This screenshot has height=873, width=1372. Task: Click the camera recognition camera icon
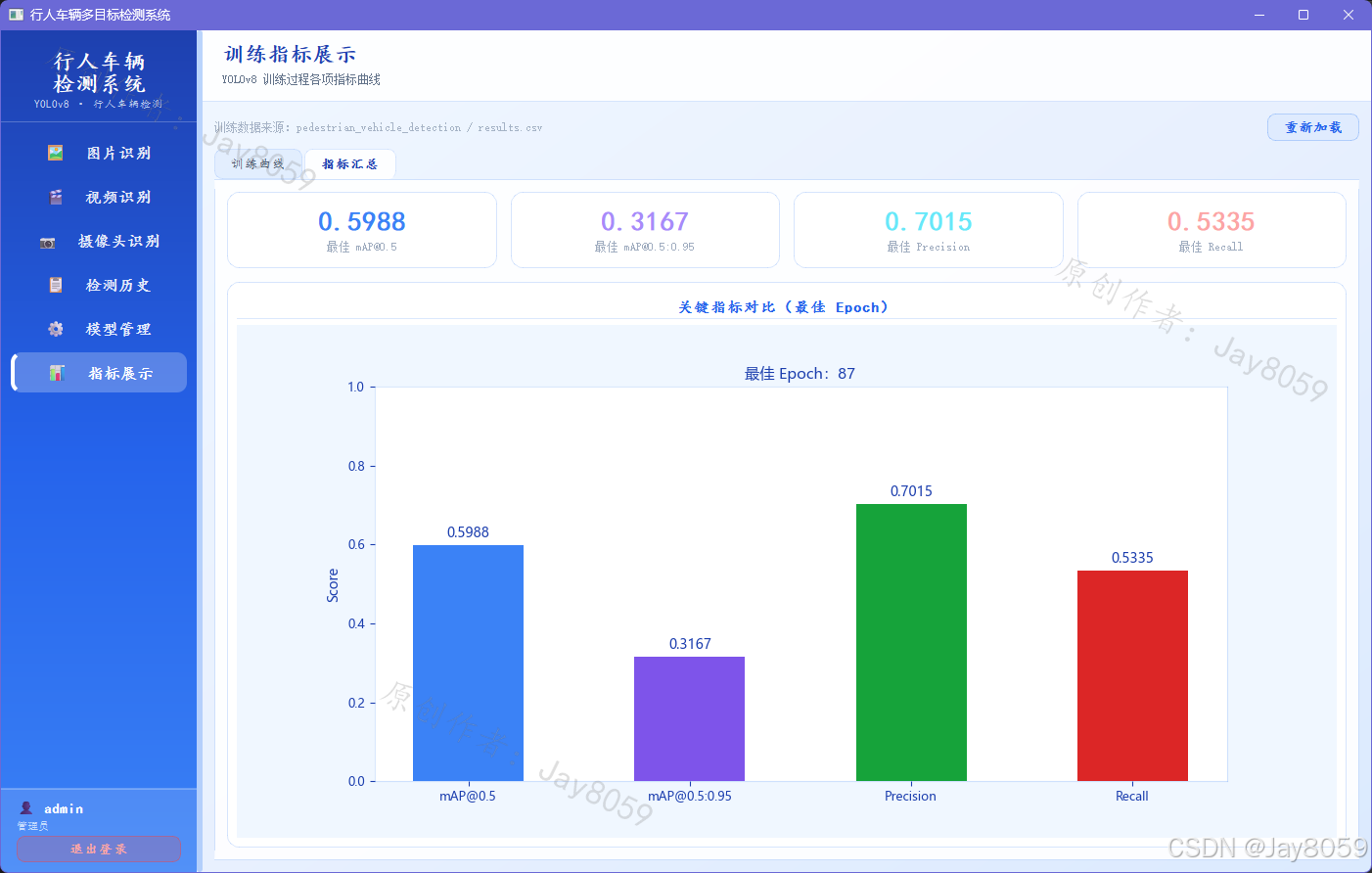tap(48, 242)
